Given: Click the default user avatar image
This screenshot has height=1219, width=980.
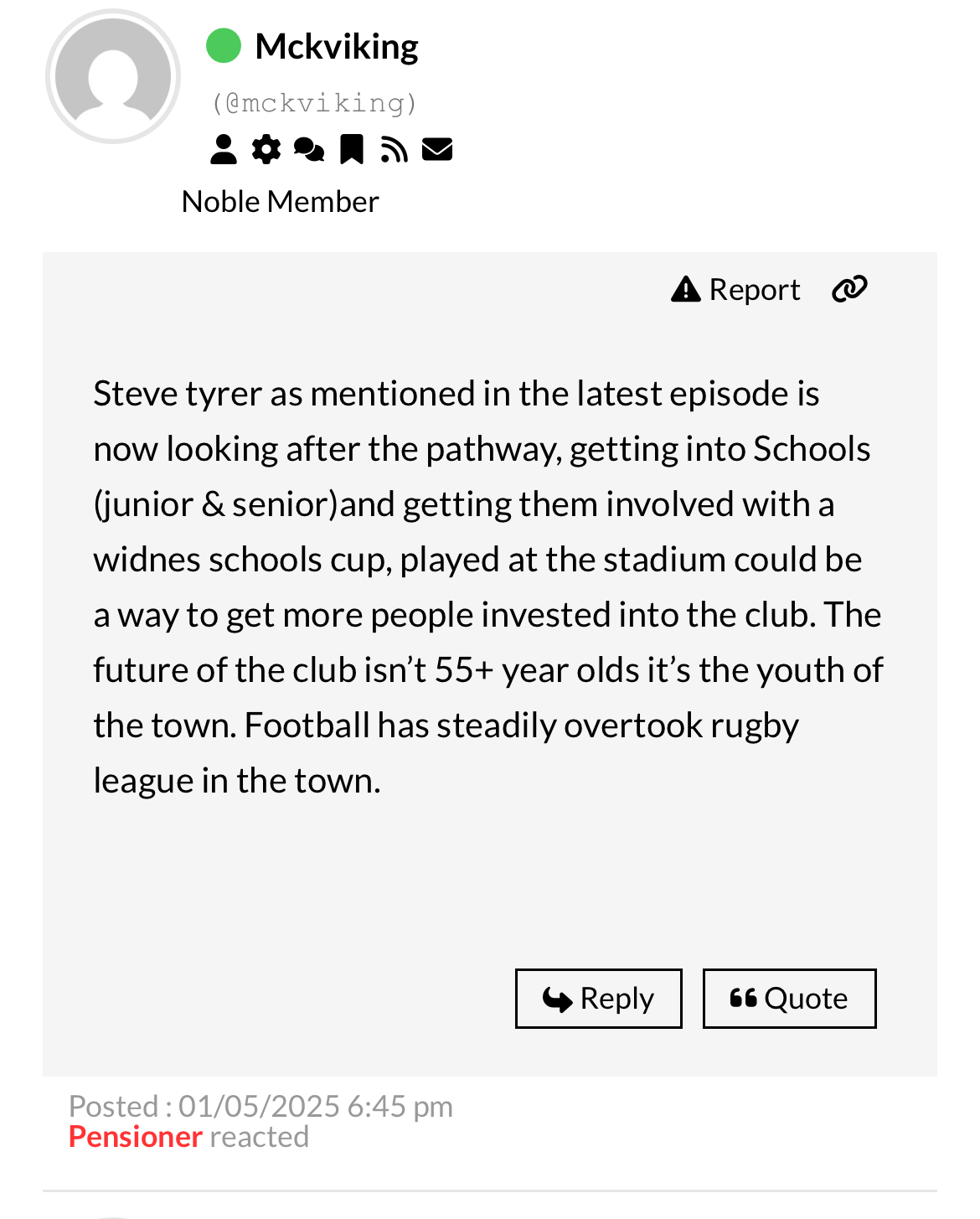Looking at the screenshot, I should tap(113, 76).
